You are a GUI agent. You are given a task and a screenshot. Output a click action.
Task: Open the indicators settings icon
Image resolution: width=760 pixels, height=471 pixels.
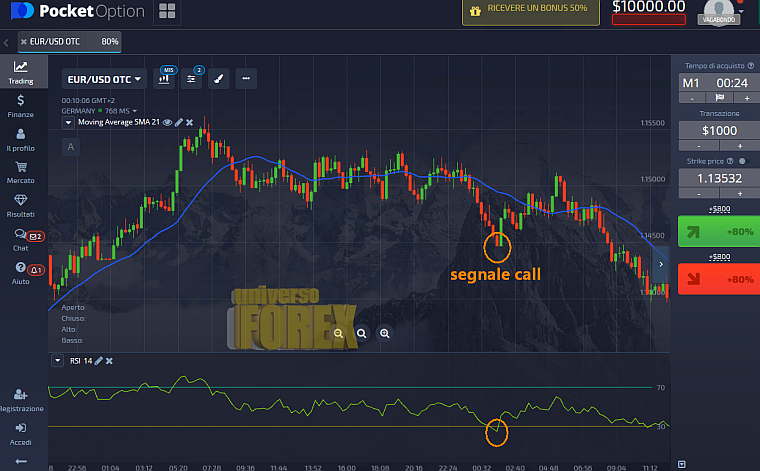(193, 79)
